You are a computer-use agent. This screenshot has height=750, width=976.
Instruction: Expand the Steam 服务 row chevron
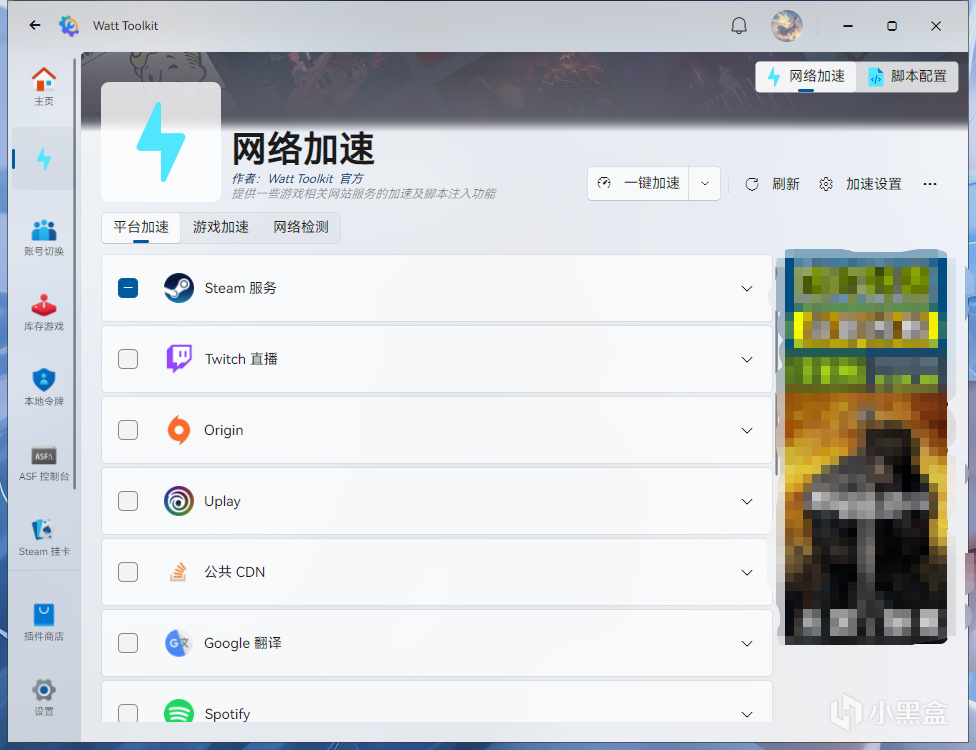[747, 289]
